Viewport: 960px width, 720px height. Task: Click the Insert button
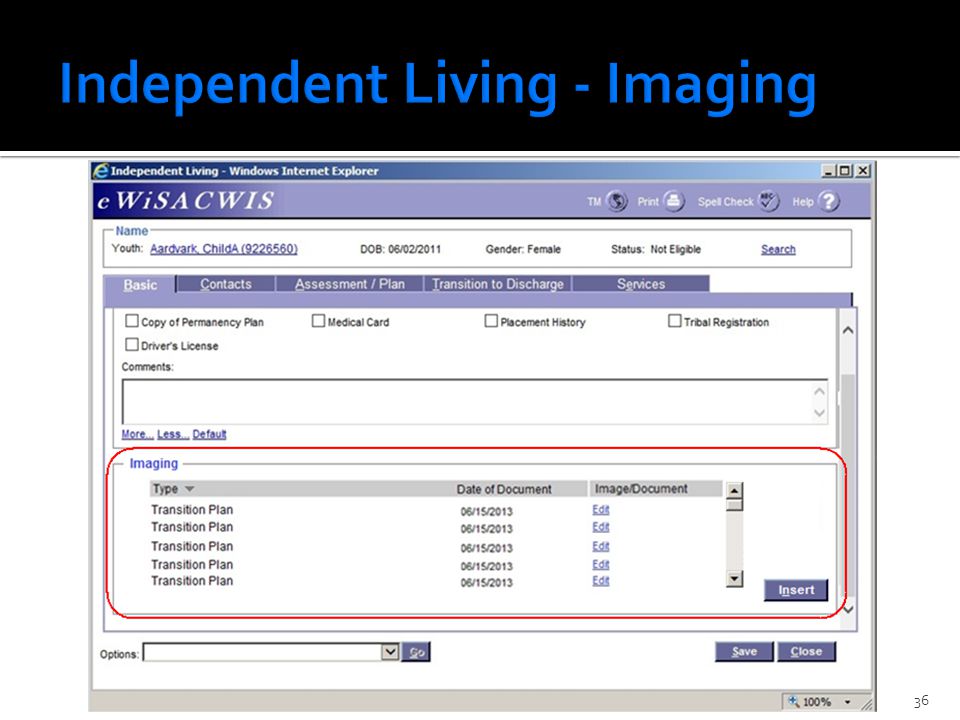(x=796, y=590)
